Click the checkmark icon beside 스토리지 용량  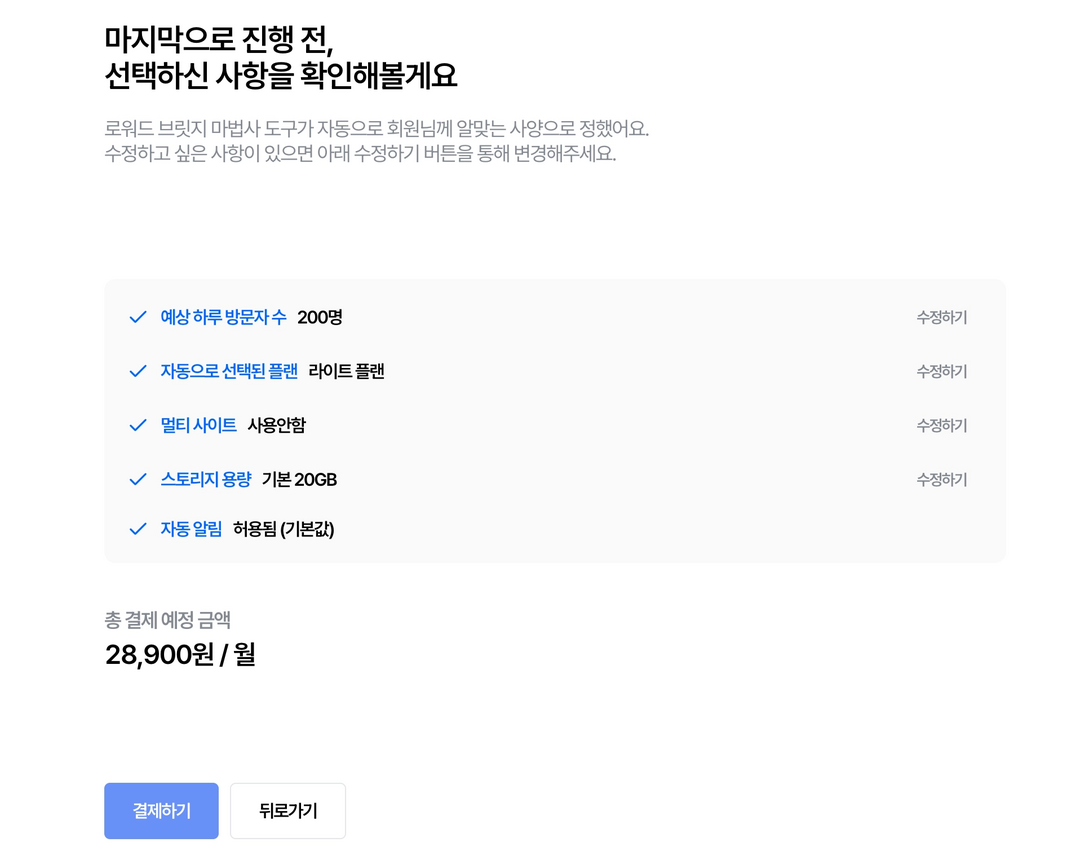138,479
